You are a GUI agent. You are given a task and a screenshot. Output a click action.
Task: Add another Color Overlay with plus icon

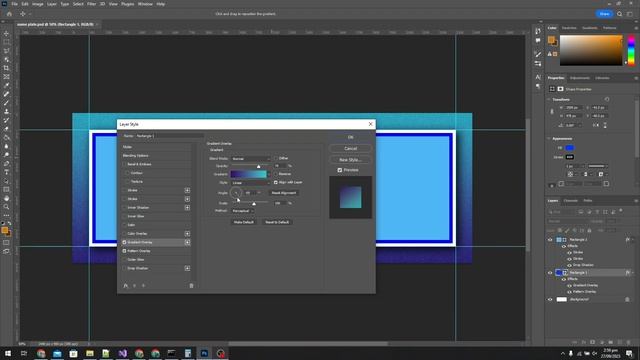187,233
